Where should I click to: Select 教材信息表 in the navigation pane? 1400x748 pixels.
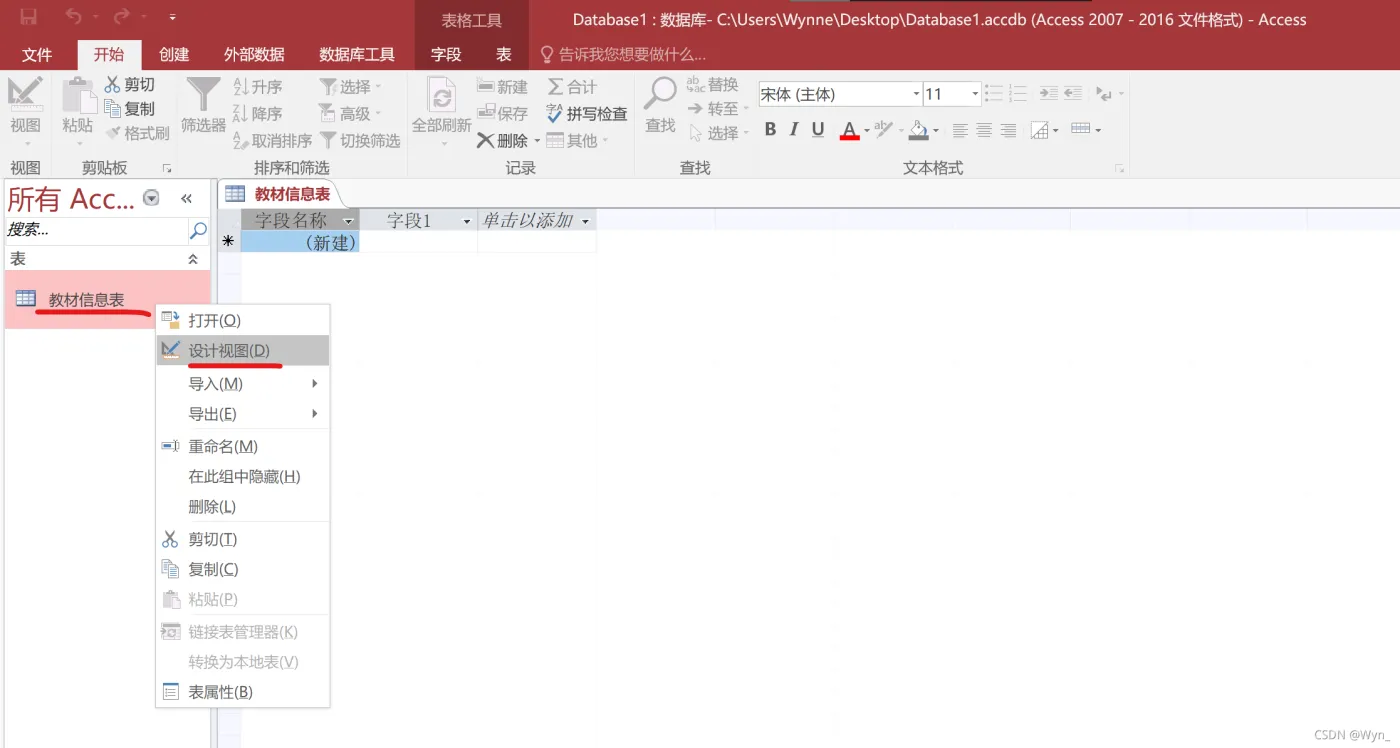pos(107,299)
